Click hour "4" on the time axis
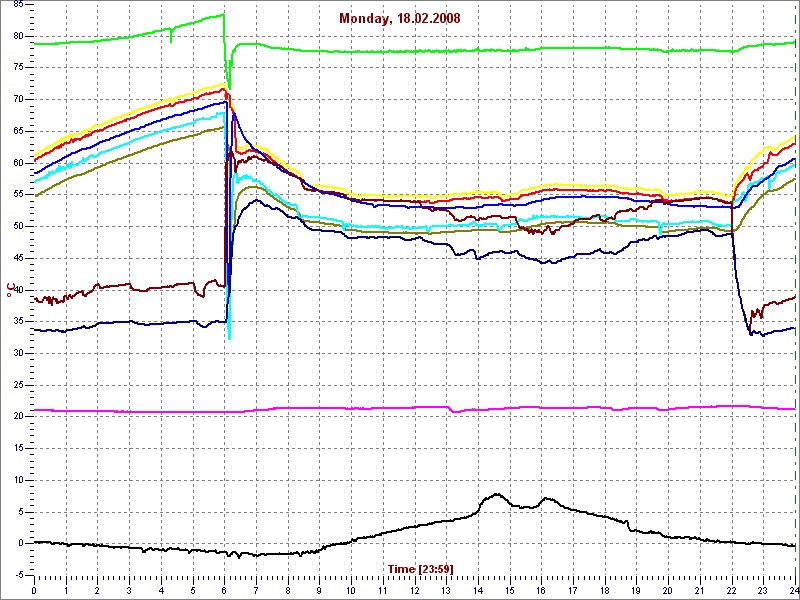 [x=161, y=589]
